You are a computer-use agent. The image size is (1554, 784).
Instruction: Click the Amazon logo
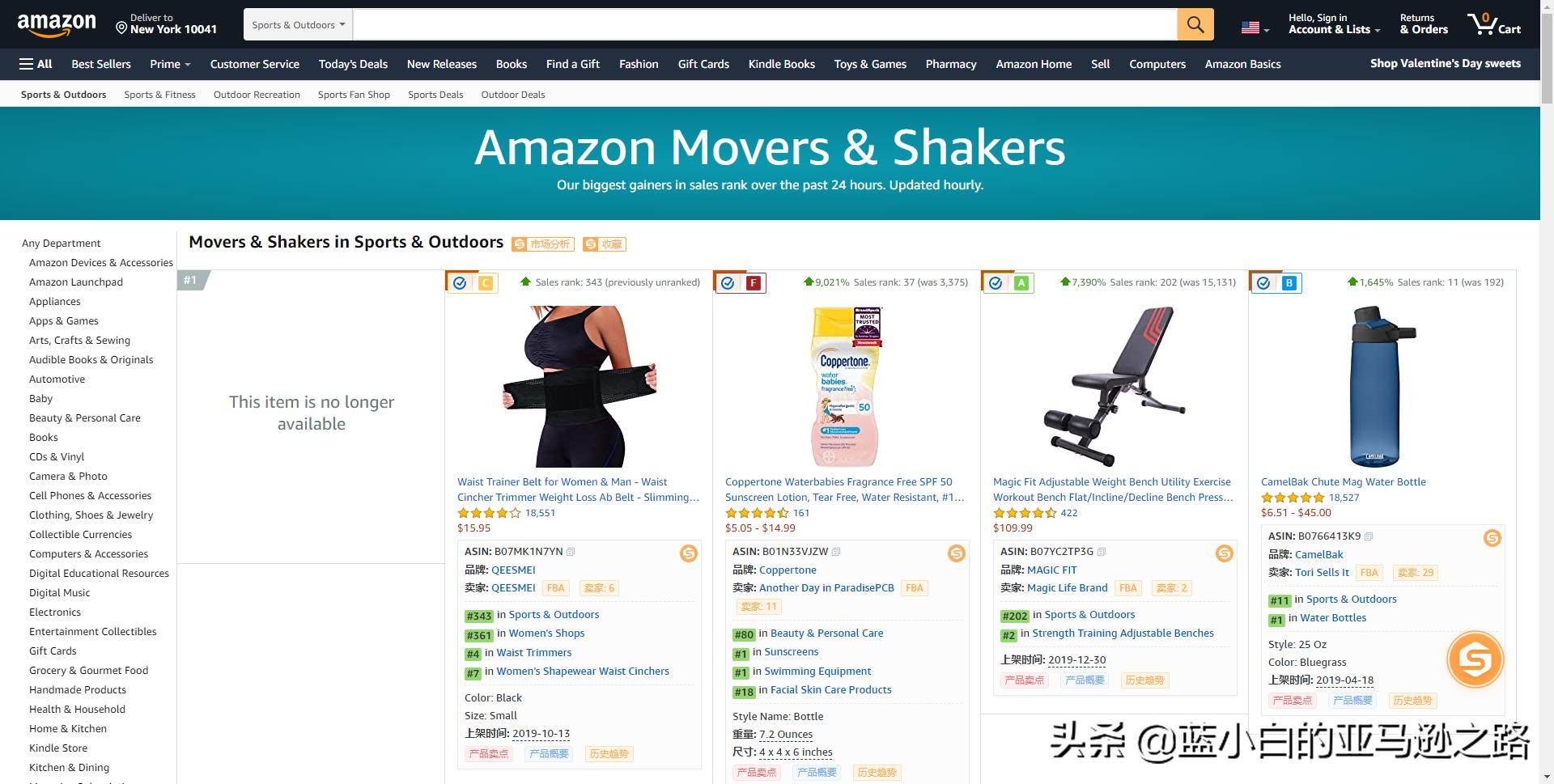pos(57,24)
